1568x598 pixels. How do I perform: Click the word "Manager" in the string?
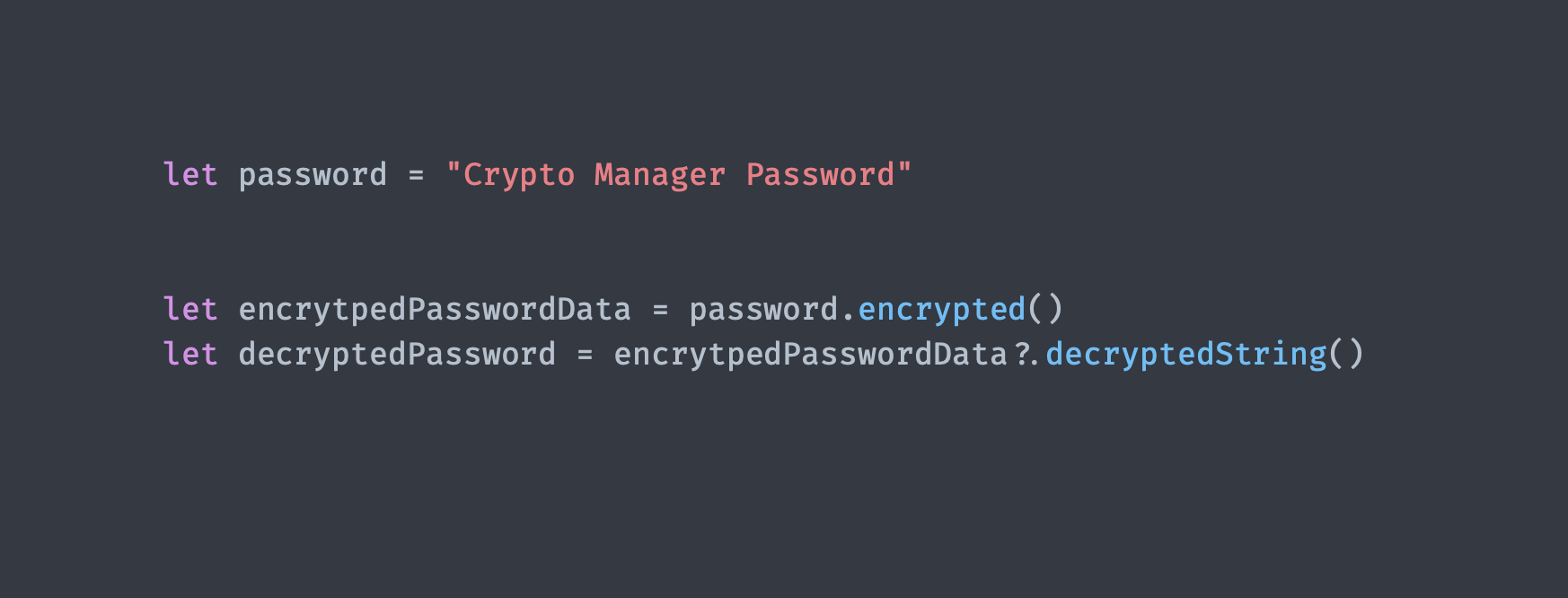tap(659, 174)
